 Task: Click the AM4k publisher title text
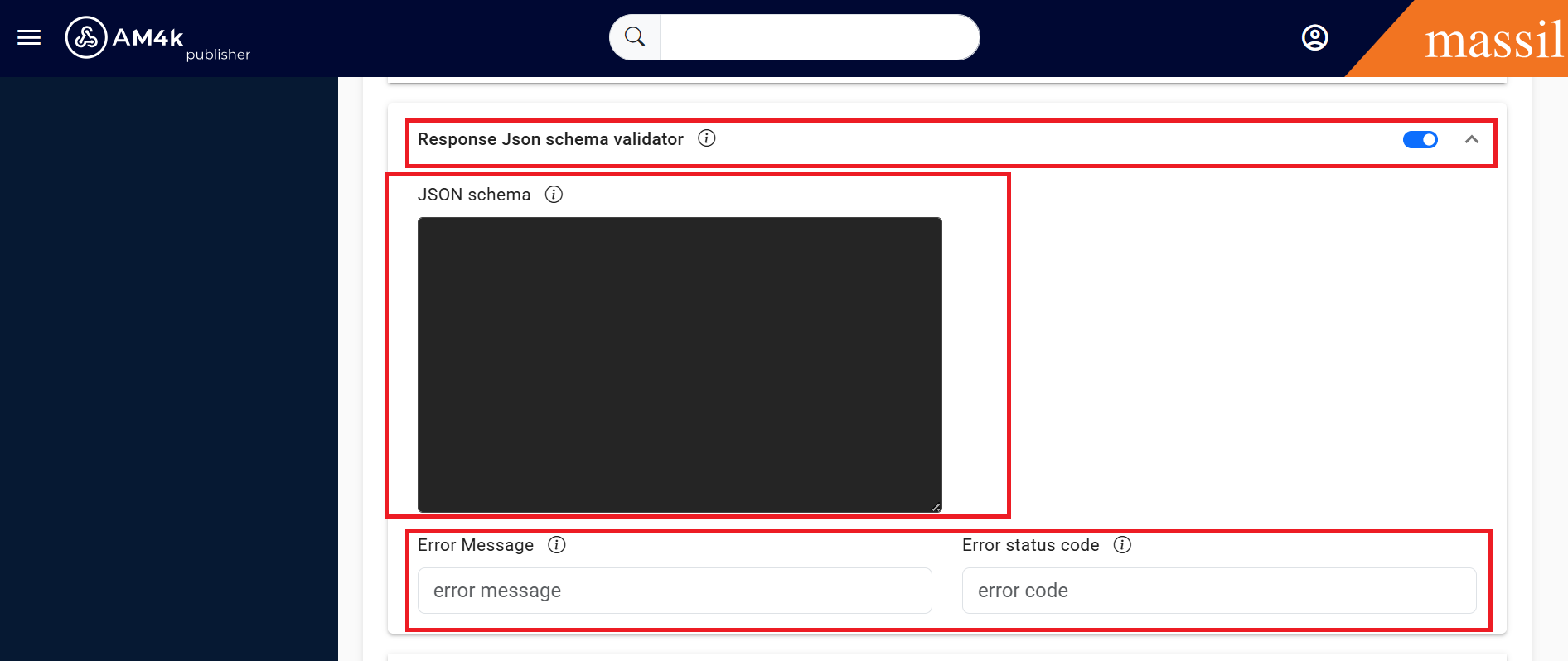tap(181, 43)
